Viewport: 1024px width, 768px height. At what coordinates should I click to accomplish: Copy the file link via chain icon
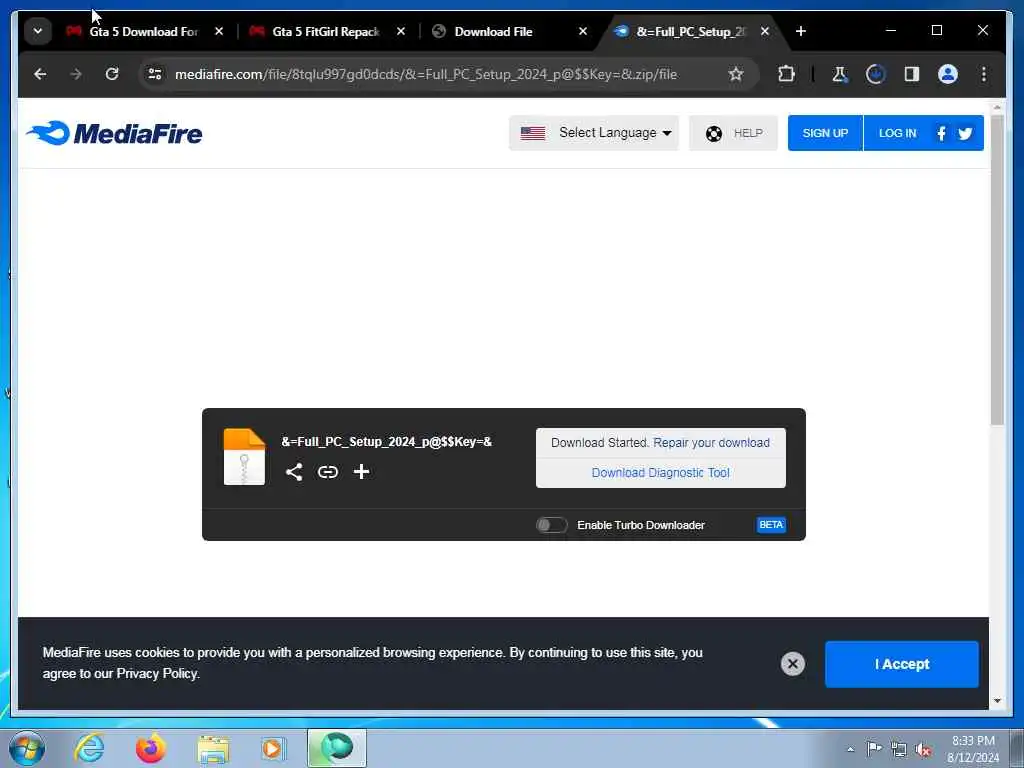[328, 472]
